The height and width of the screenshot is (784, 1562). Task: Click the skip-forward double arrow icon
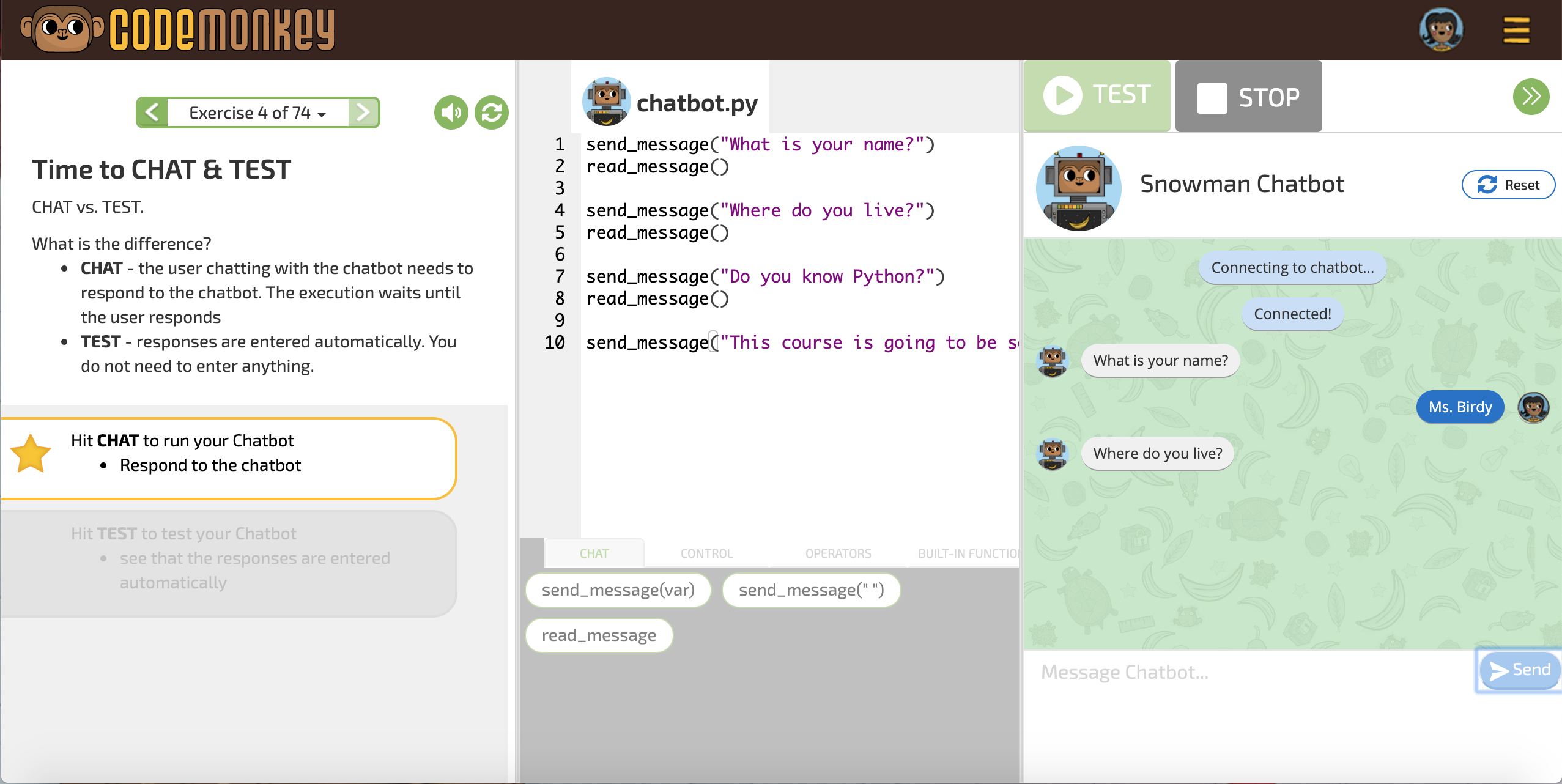point(1532,96)
